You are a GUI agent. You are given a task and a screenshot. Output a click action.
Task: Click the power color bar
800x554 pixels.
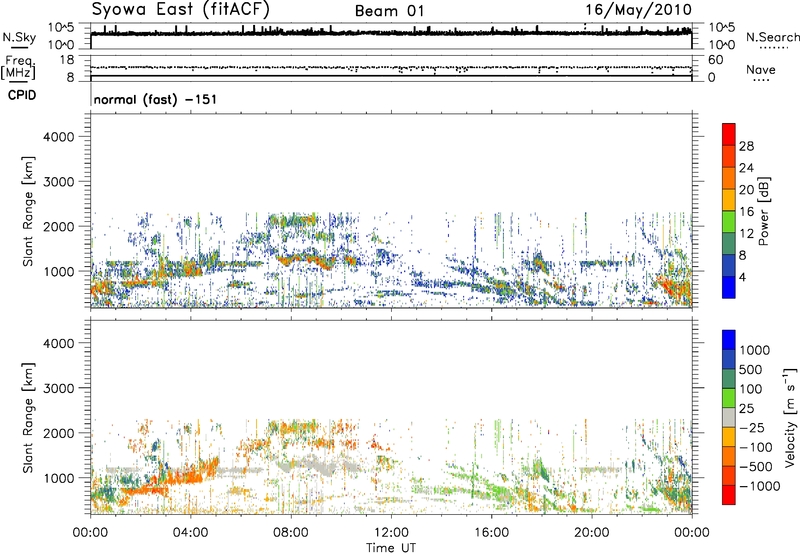729,211
